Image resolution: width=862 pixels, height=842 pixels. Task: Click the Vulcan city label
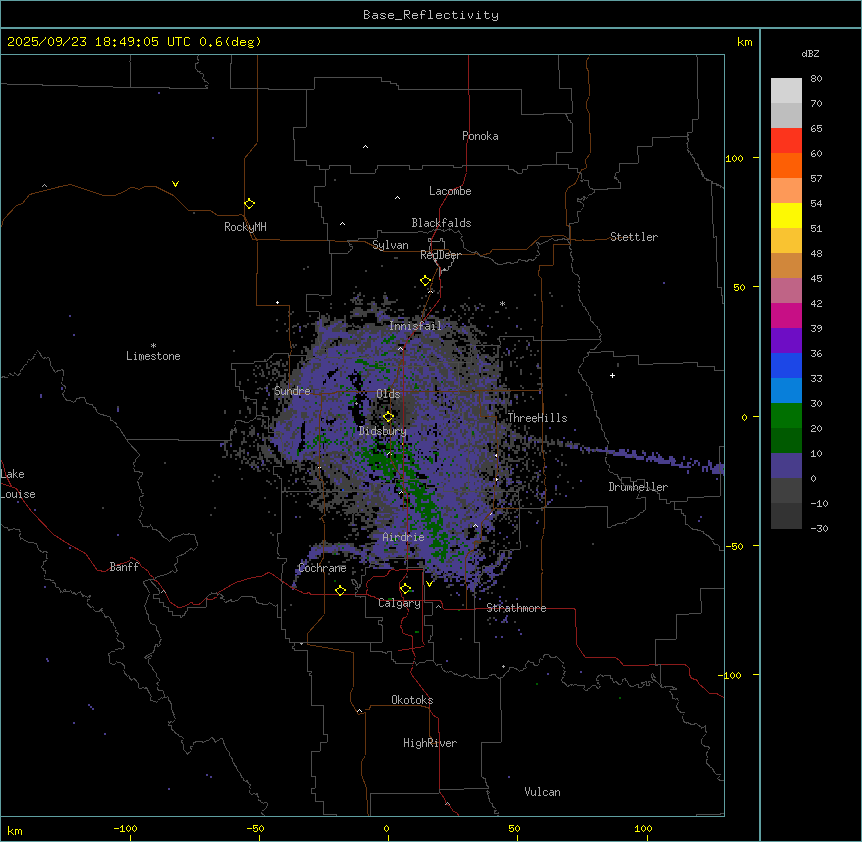point(542,792)
